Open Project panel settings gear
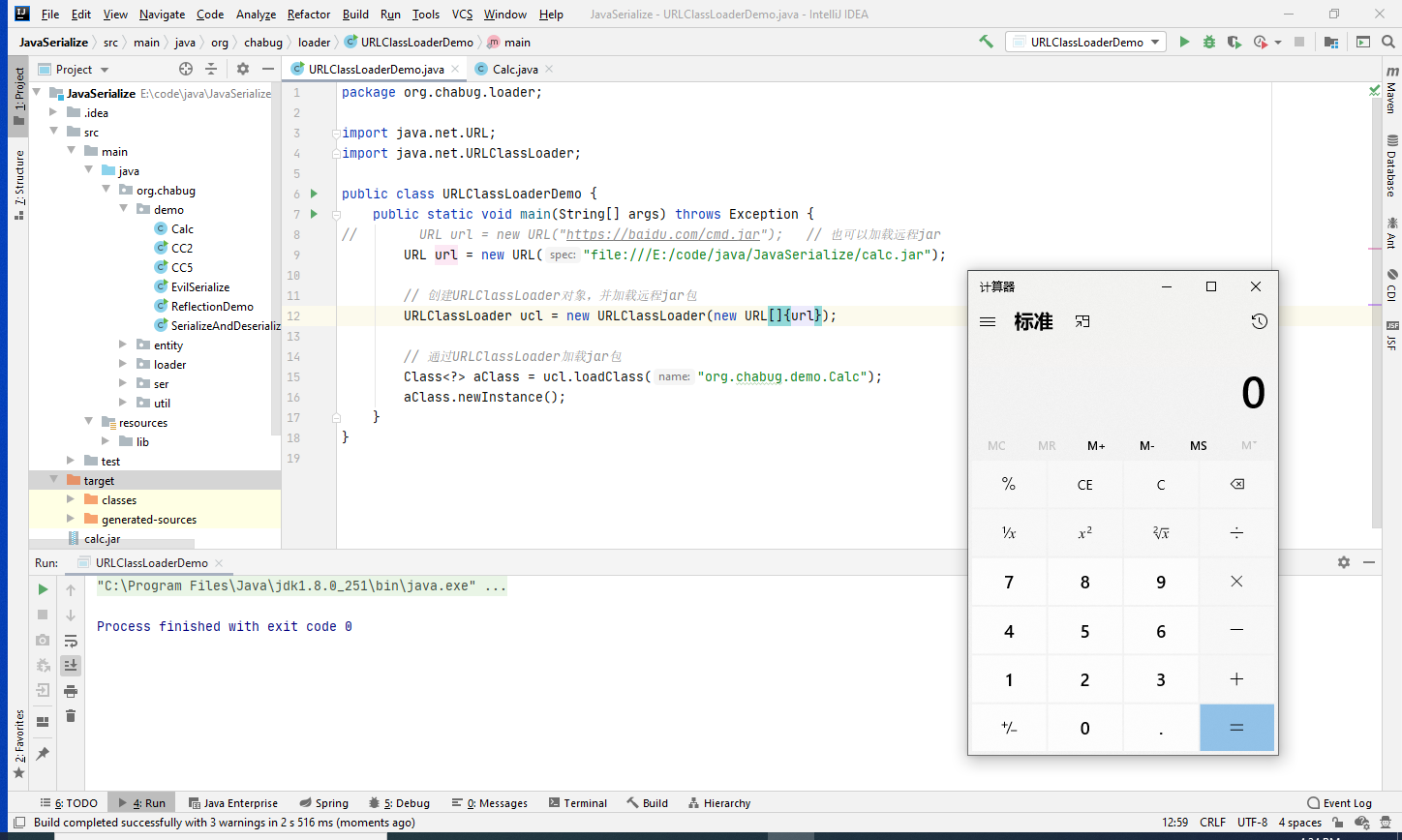 pyautogui.click(x=243, y=69)
